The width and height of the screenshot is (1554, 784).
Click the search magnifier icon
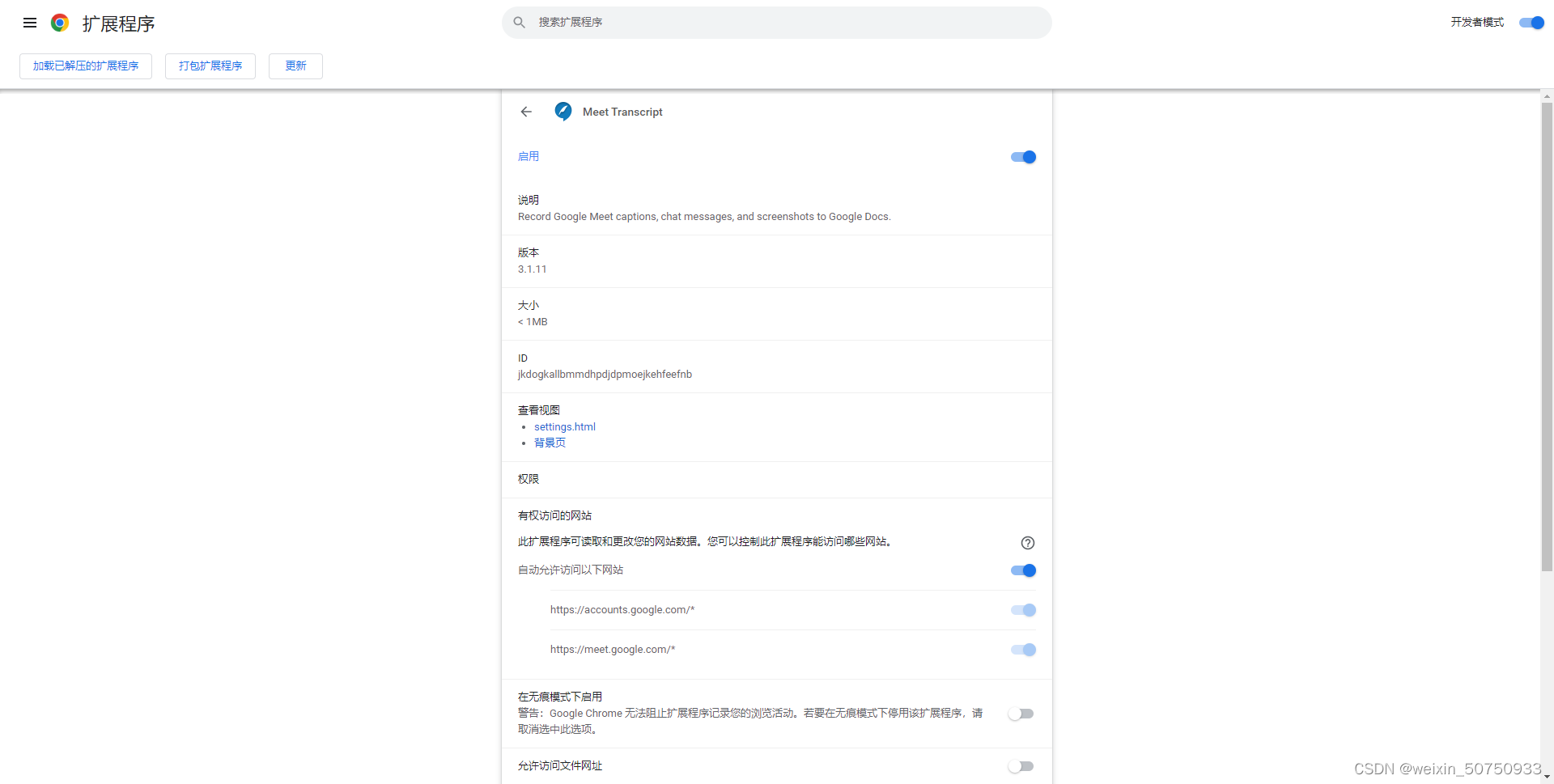(520, 23)
